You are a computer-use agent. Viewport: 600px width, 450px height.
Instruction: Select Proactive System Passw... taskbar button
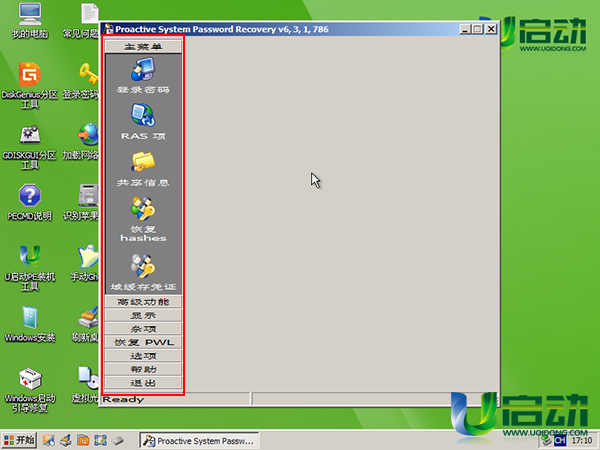coord(199,441)
